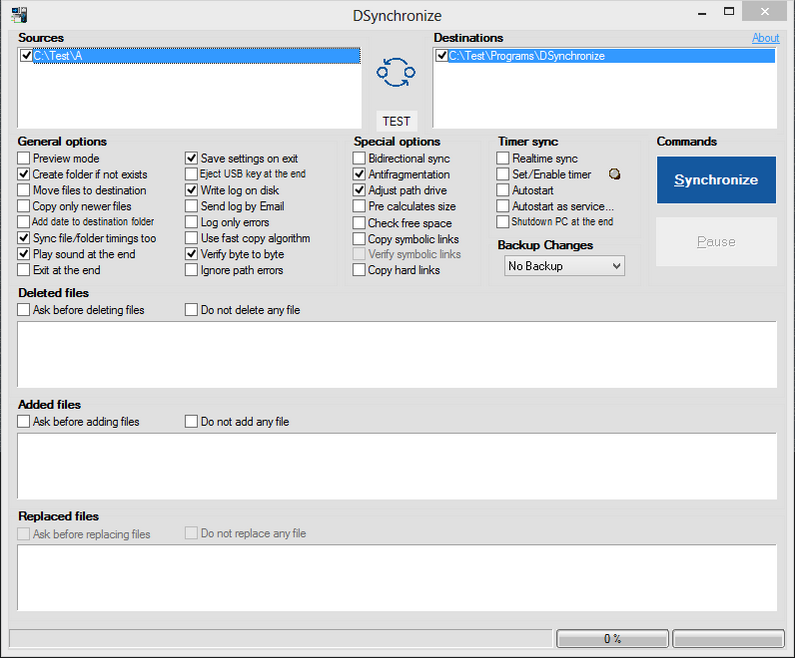Select C:\Test\Programs\DSynchronize destination row
The image size is (795, 658).
click(611, 56)
